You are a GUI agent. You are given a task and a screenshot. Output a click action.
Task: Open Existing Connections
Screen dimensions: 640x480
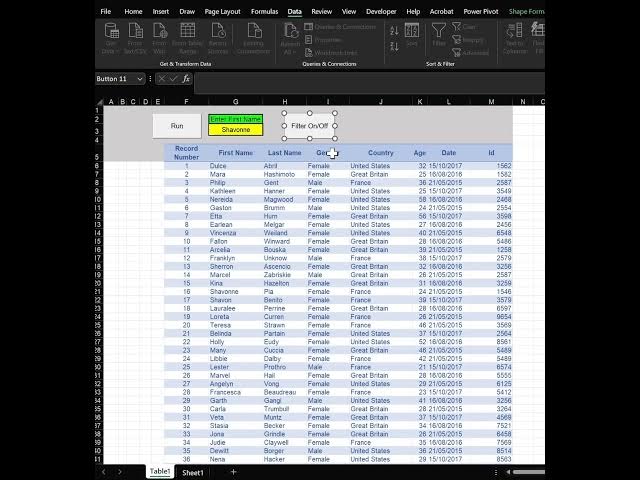pyautogui.click(x=253, y=38)
